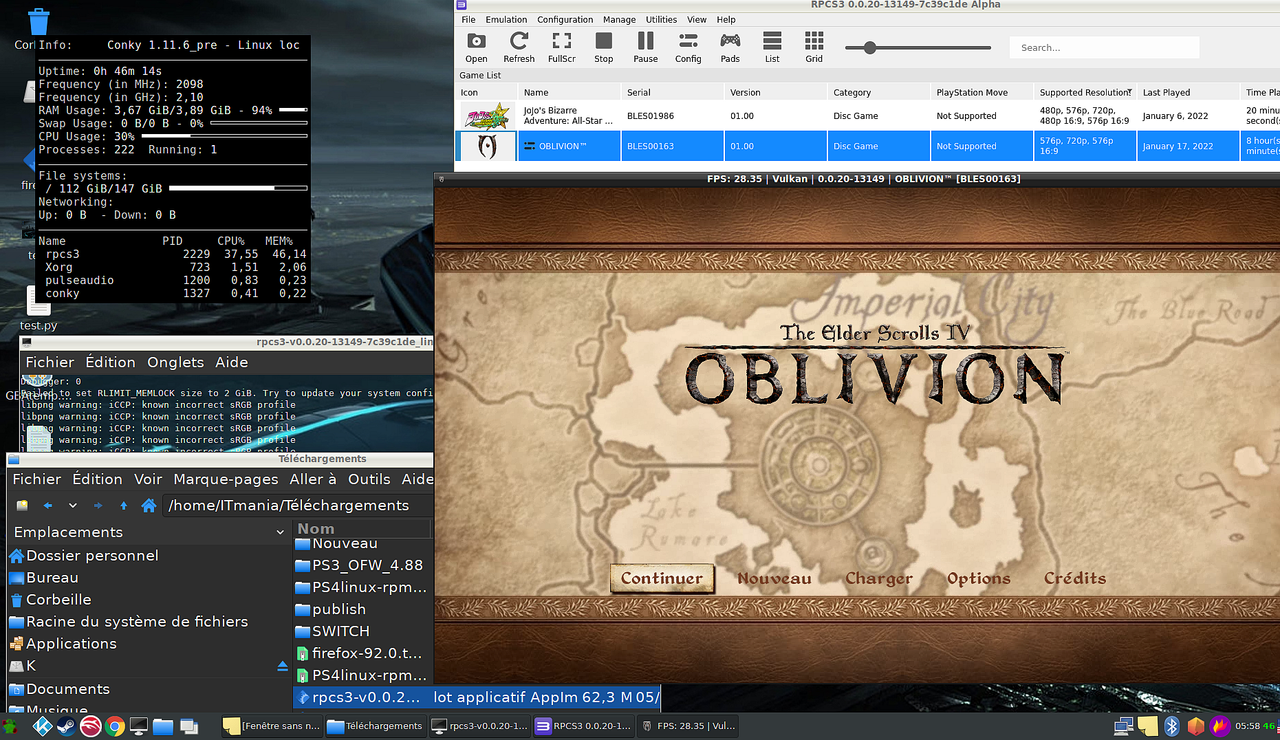This screenshot has width=1280, height=740.
Task: Eject the K volume in sidebar
Action: pyautogui.click(x=282, y=666)
